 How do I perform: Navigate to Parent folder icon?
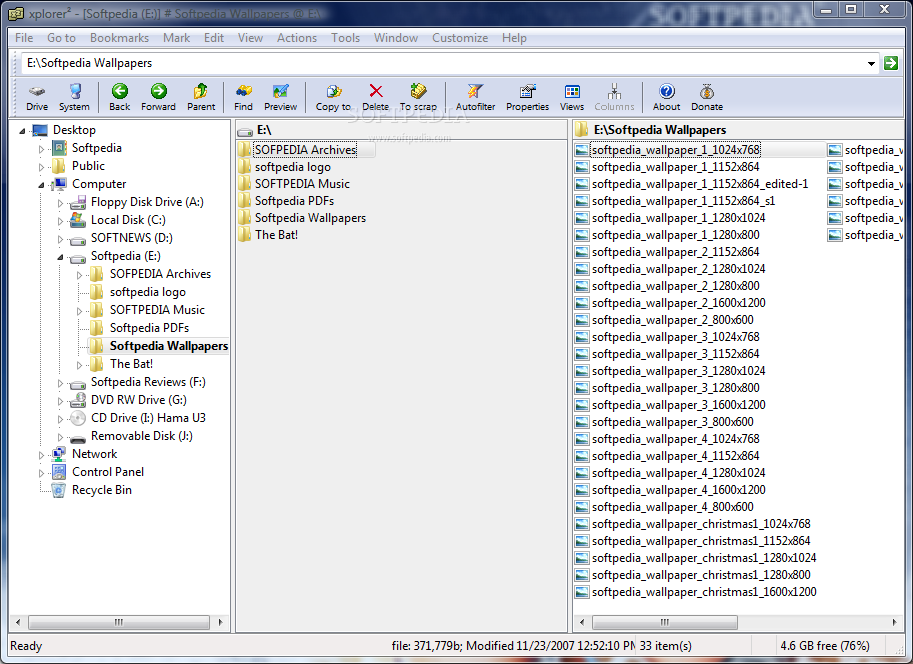coord(201,97)
